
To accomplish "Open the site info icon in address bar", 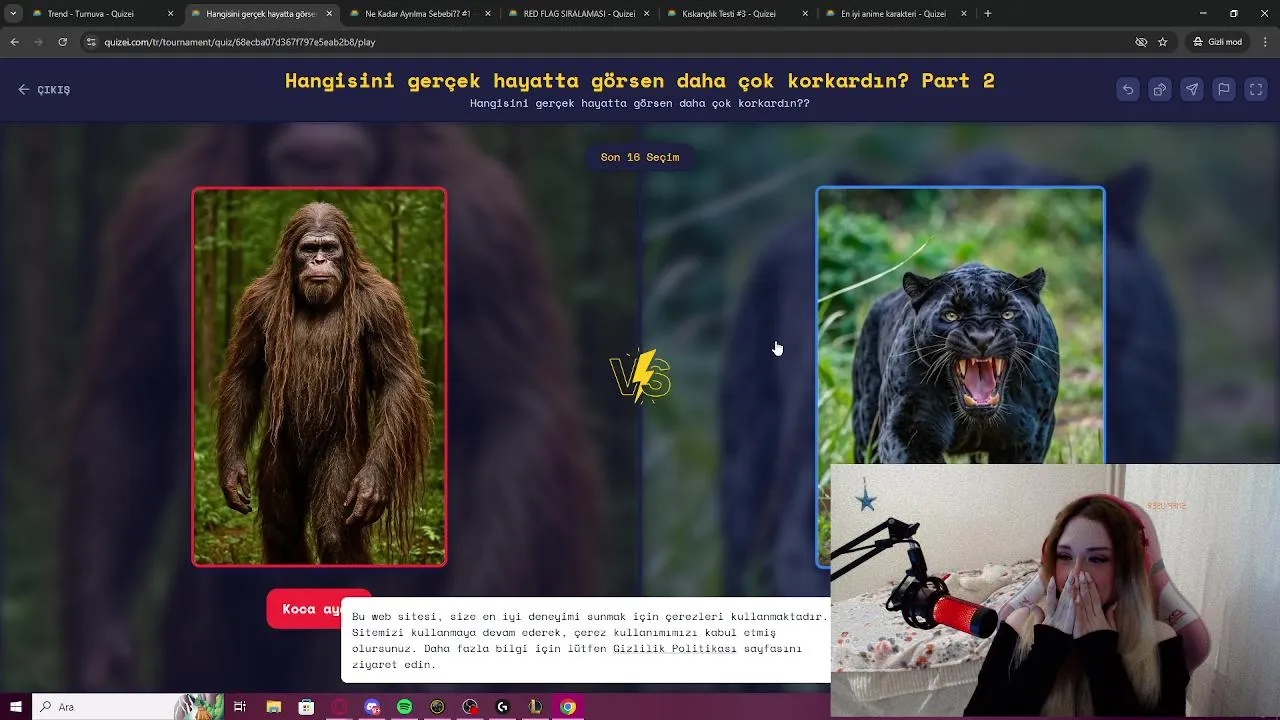I will [91, 42].
